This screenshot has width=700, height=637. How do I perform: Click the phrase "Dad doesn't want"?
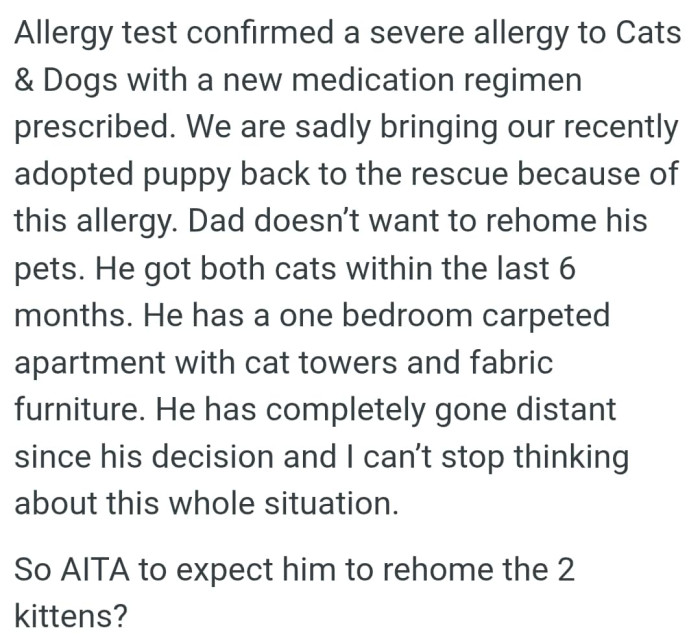[316, 220]
